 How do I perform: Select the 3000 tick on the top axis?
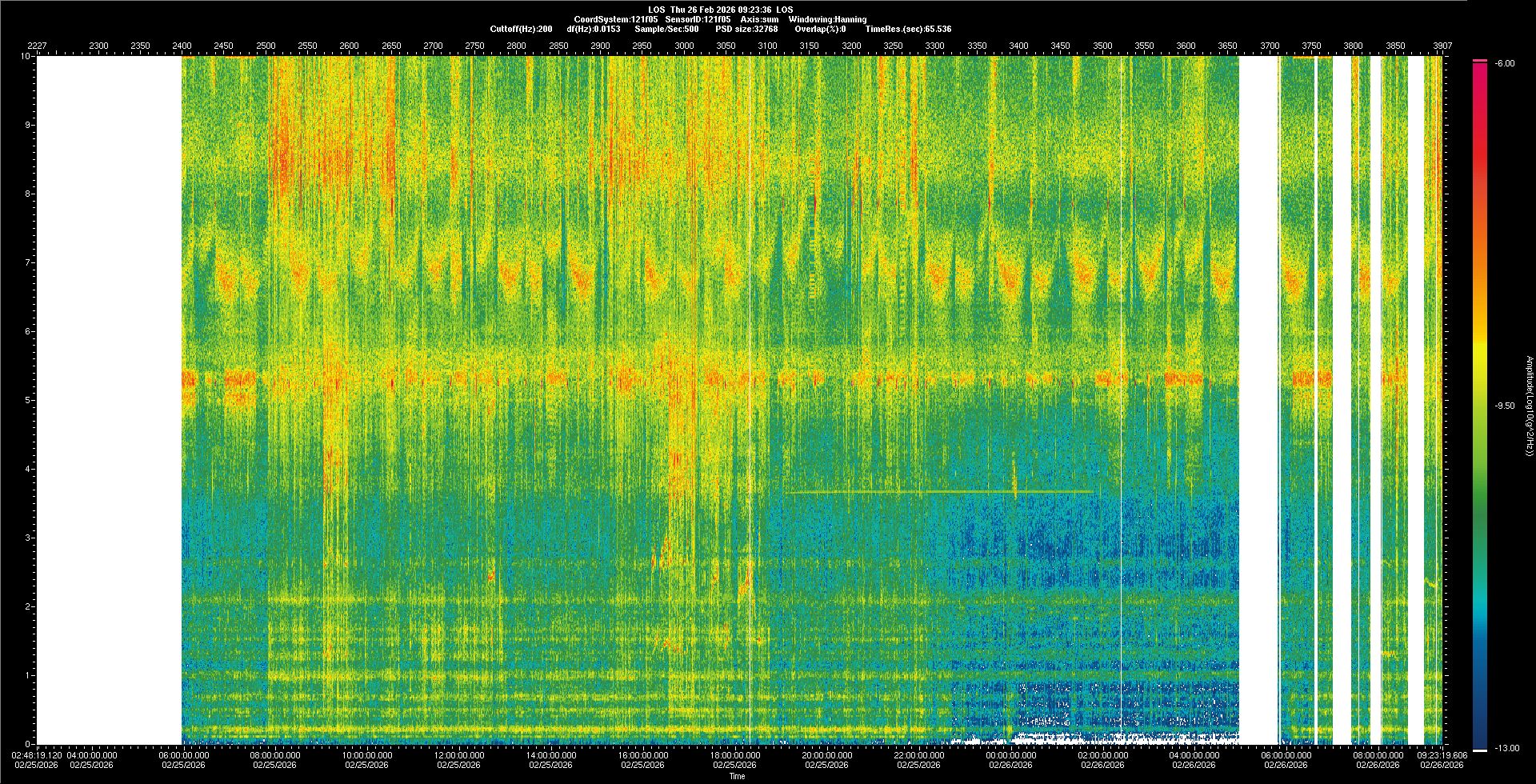coord(684,46)
